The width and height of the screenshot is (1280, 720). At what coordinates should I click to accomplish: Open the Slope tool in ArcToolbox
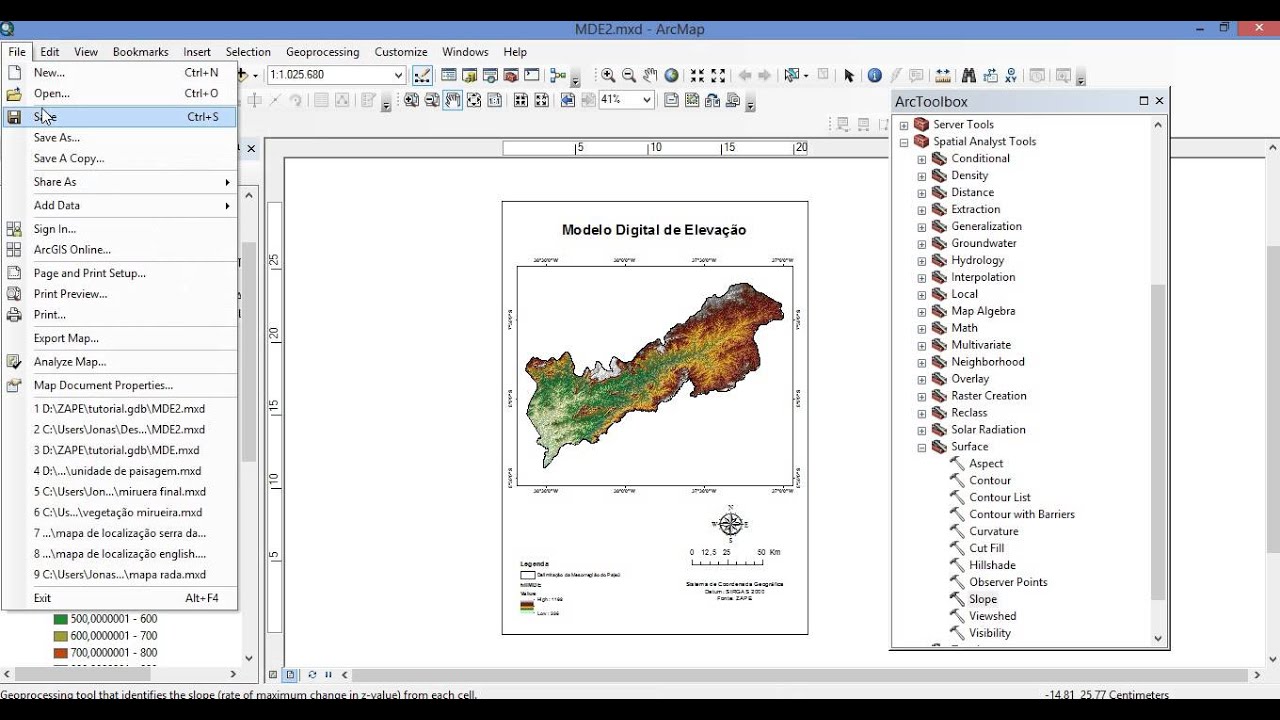point(982,599)
